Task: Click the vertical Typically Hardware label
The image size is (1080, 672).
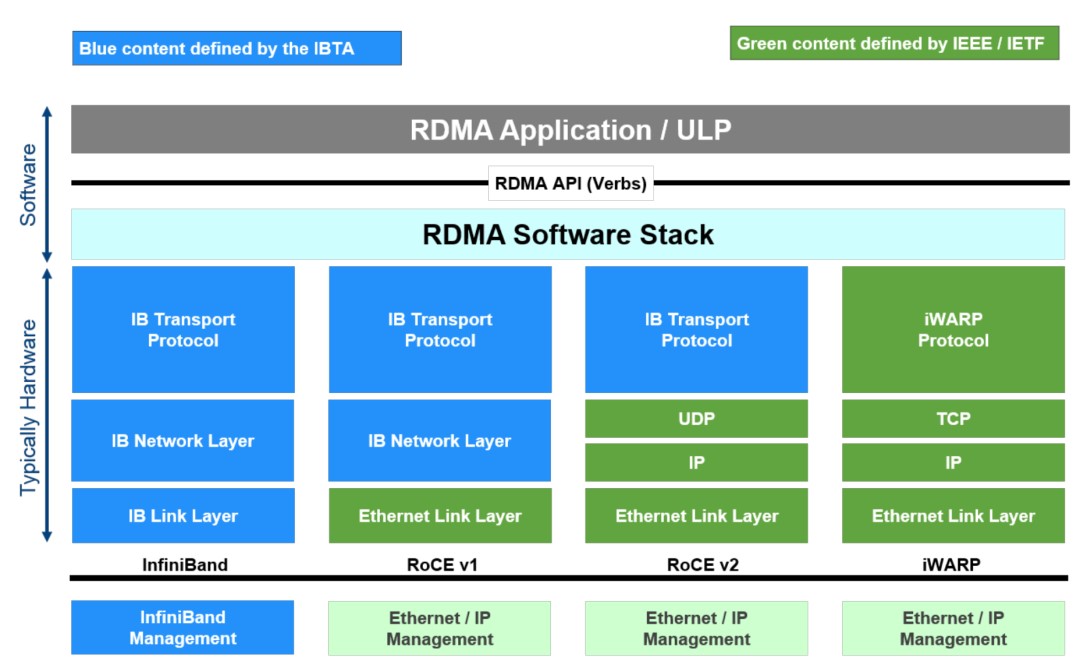Action: pos(28,407)
